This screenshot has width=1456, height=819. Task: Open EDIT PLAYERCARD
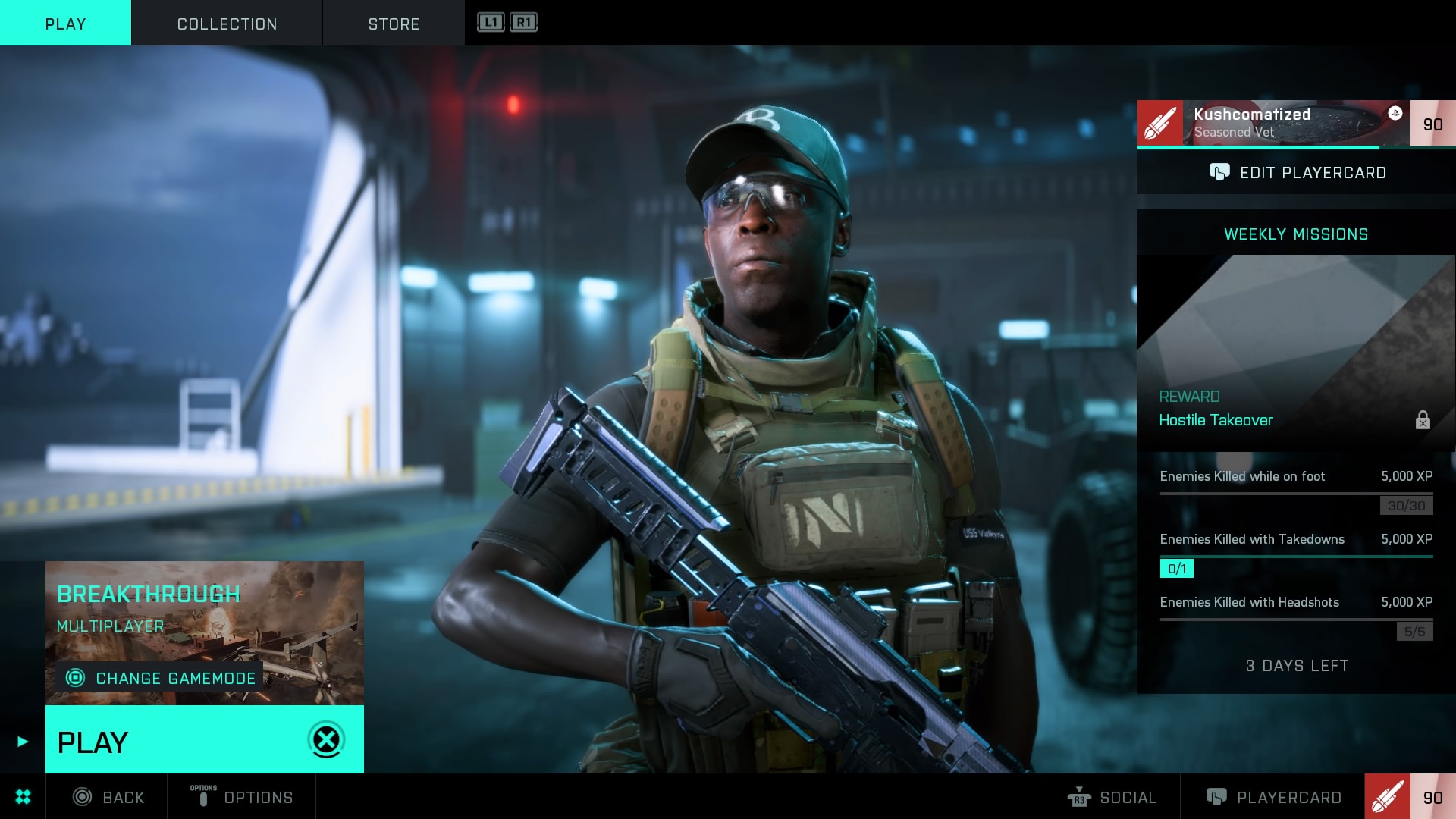coord(1296,172)
